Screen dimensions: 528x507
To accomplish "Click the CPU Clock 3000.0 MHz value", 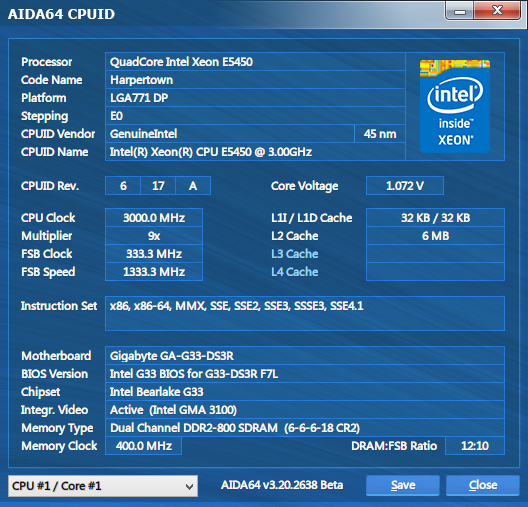I will point(154,218).
